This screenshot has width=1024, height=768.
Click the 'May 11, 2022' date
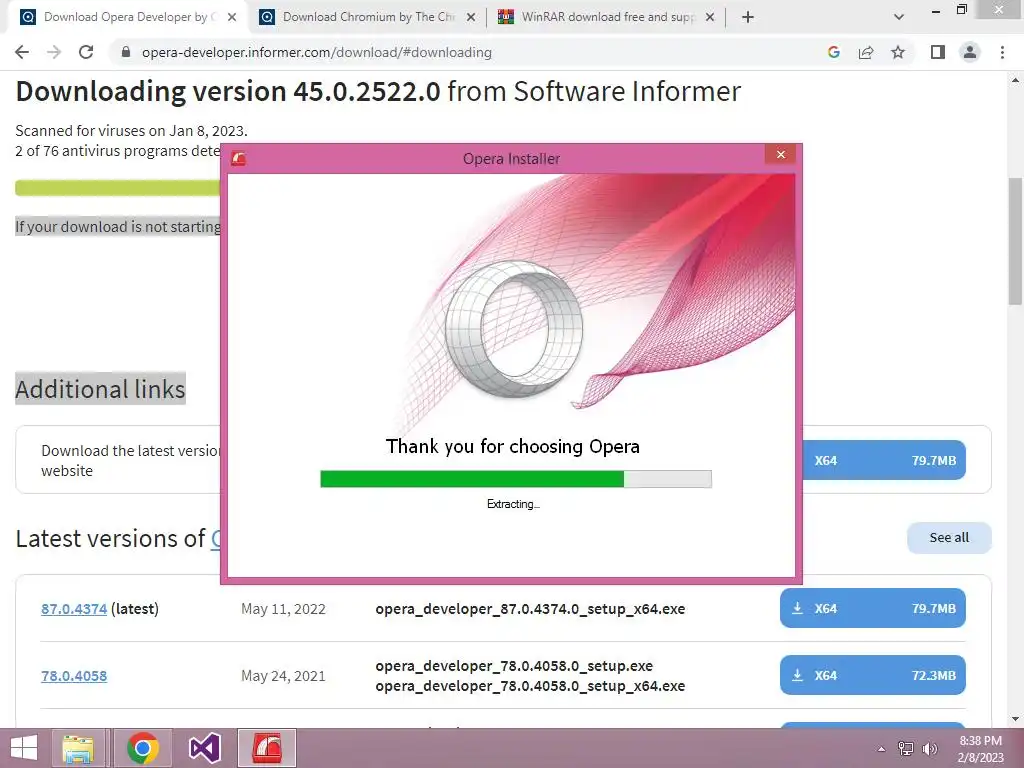tap(283, 609)
